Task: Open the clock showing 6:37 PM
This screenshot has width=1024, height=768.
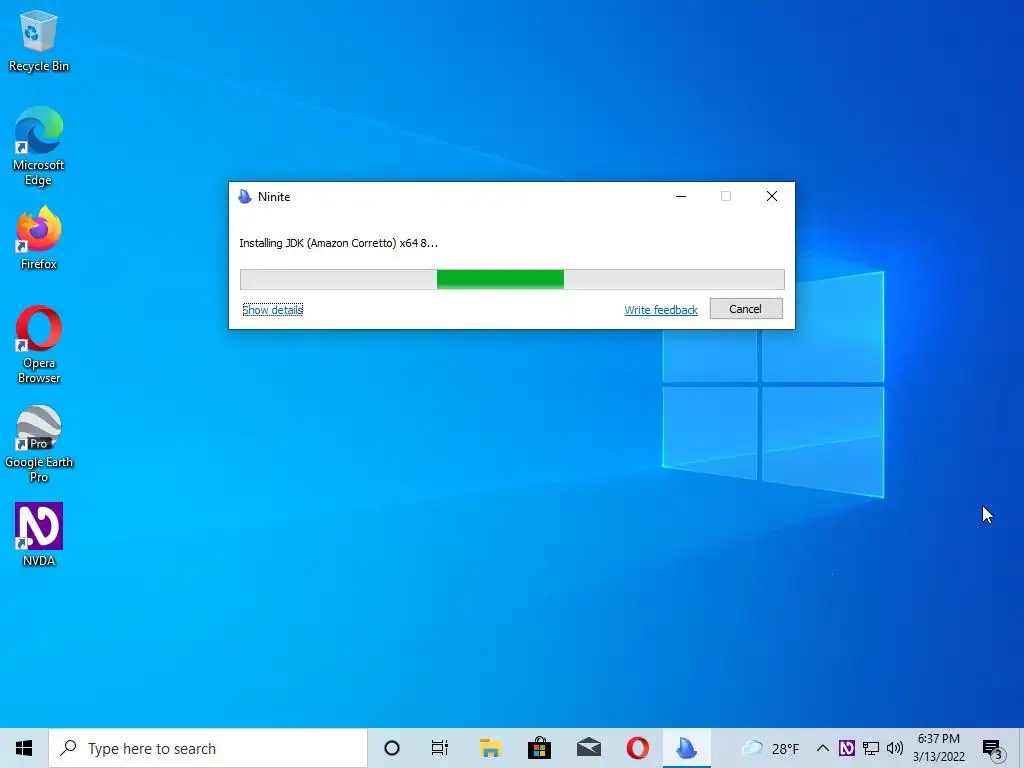Action: click(x=938, y=748)
